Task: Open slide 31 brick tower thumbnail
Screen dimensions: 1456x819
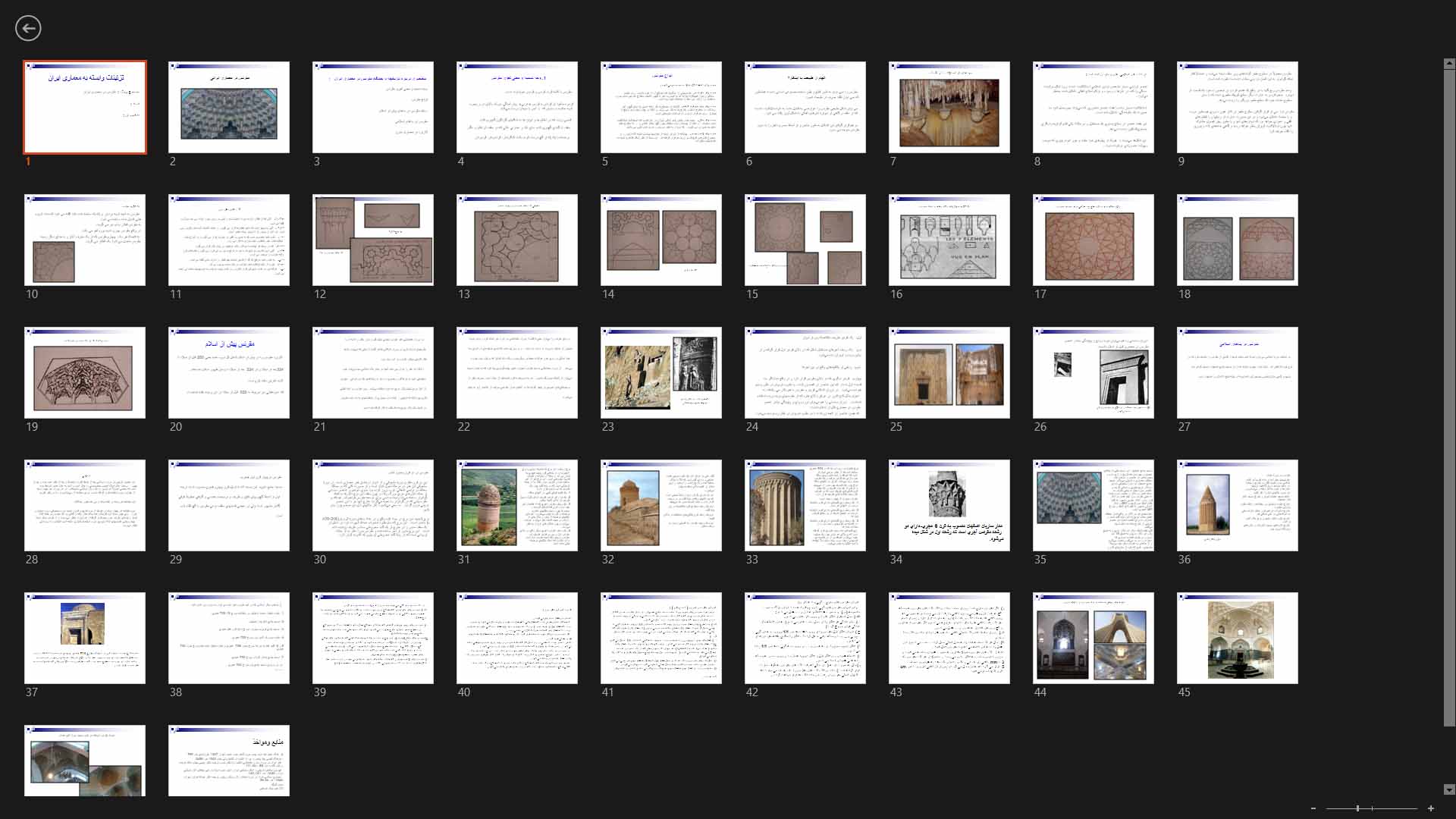Action: 516,506
